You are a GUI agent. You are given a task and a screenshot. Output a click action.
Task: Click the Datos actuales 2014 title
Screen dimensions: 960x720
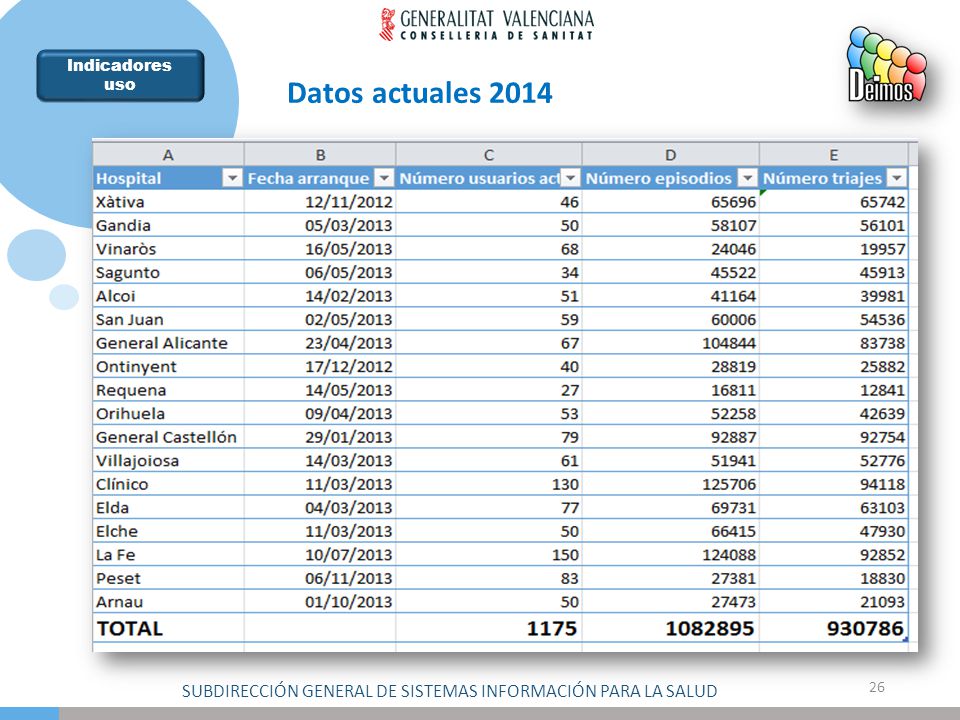click(x=420, y=93)
